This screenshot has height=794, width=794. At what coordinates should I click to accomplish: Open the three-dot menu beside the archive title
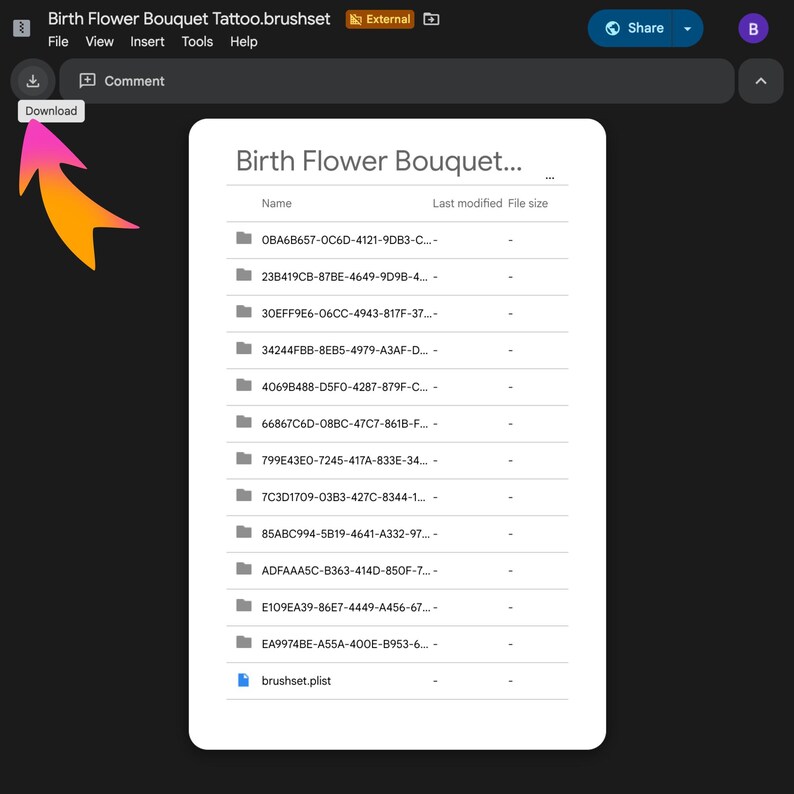pos(550,178)
